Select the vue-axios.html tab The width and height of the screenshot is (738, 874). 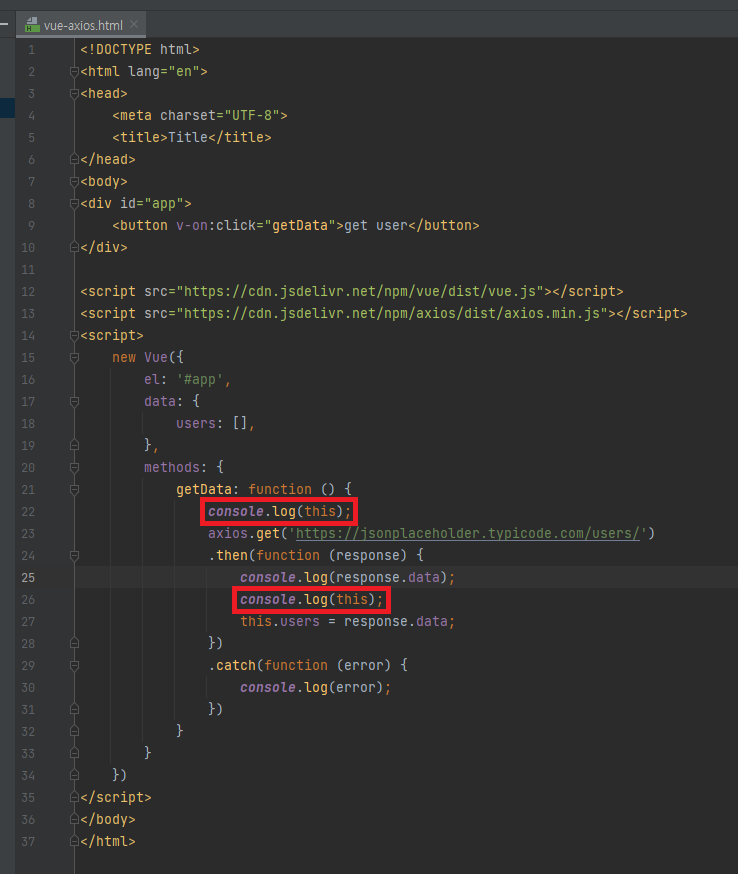pyautogui.click(x=84, y=25)
